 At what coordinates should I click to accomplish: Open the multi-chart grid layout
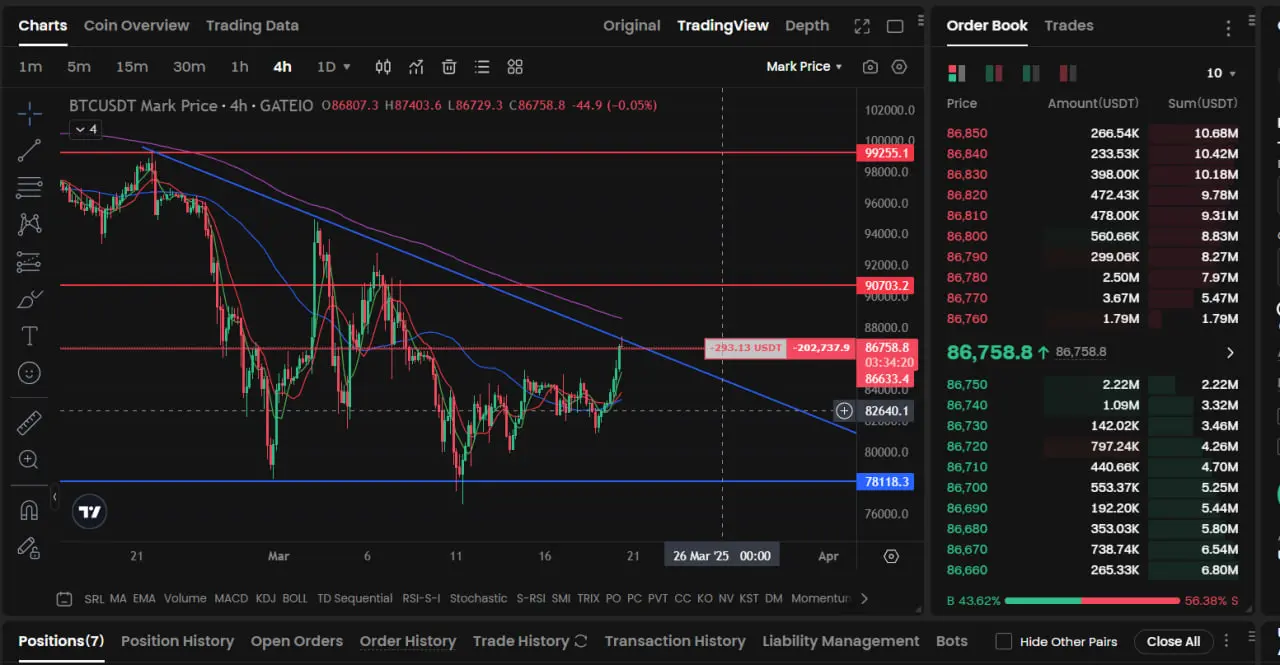(515, 67)
